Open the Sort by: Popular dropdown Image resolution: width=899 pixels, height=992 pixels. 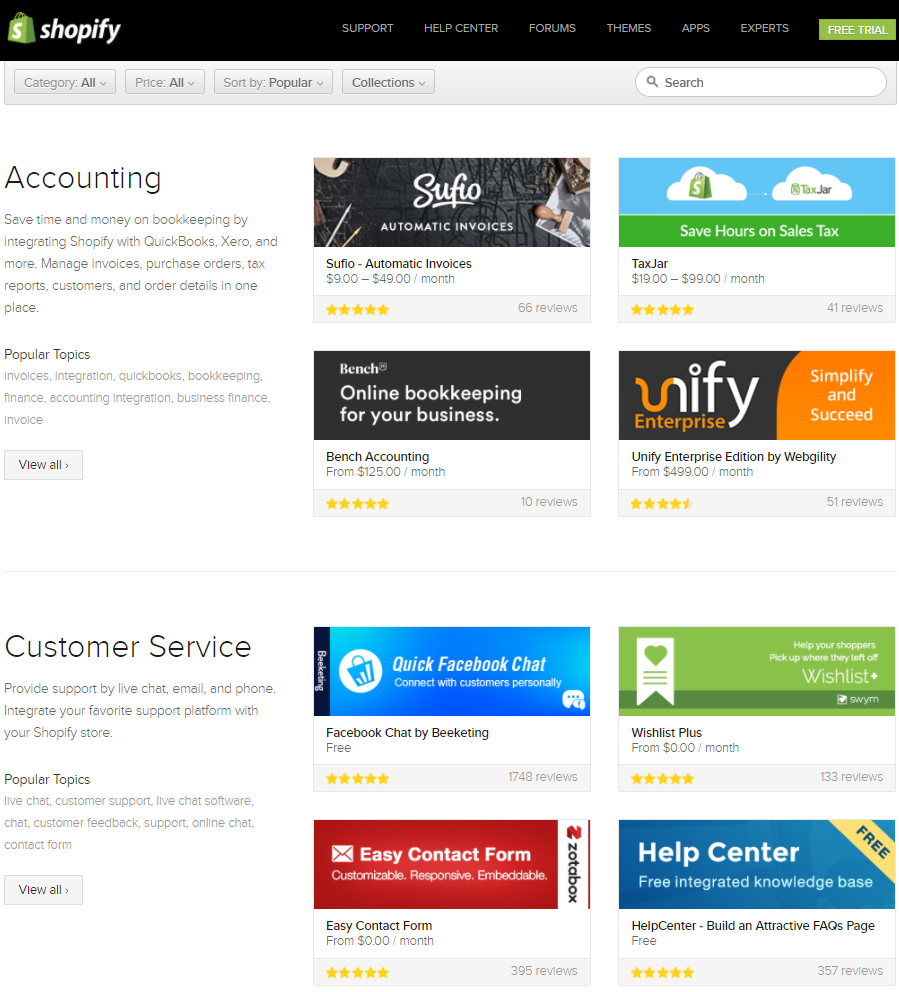(x=273, y=82)
